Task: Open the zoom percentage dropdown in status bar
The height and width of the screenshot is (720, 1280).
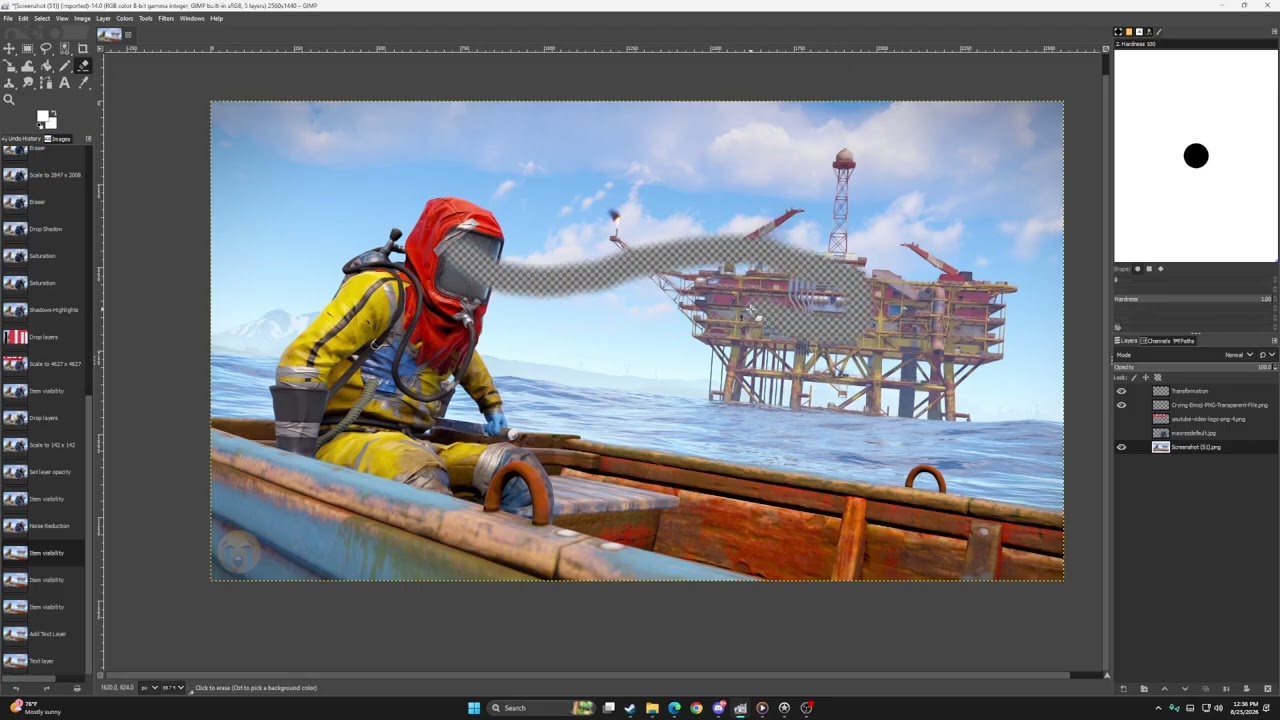Action: click(173, 688)
